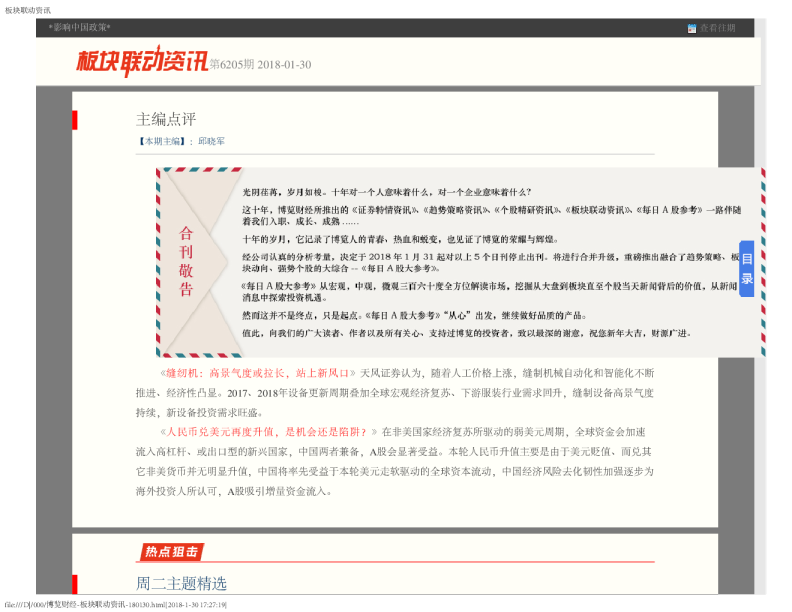Click the 【本期主编】 label
The height and width of the screenshot is (612, 792).
tap(162, 141)
